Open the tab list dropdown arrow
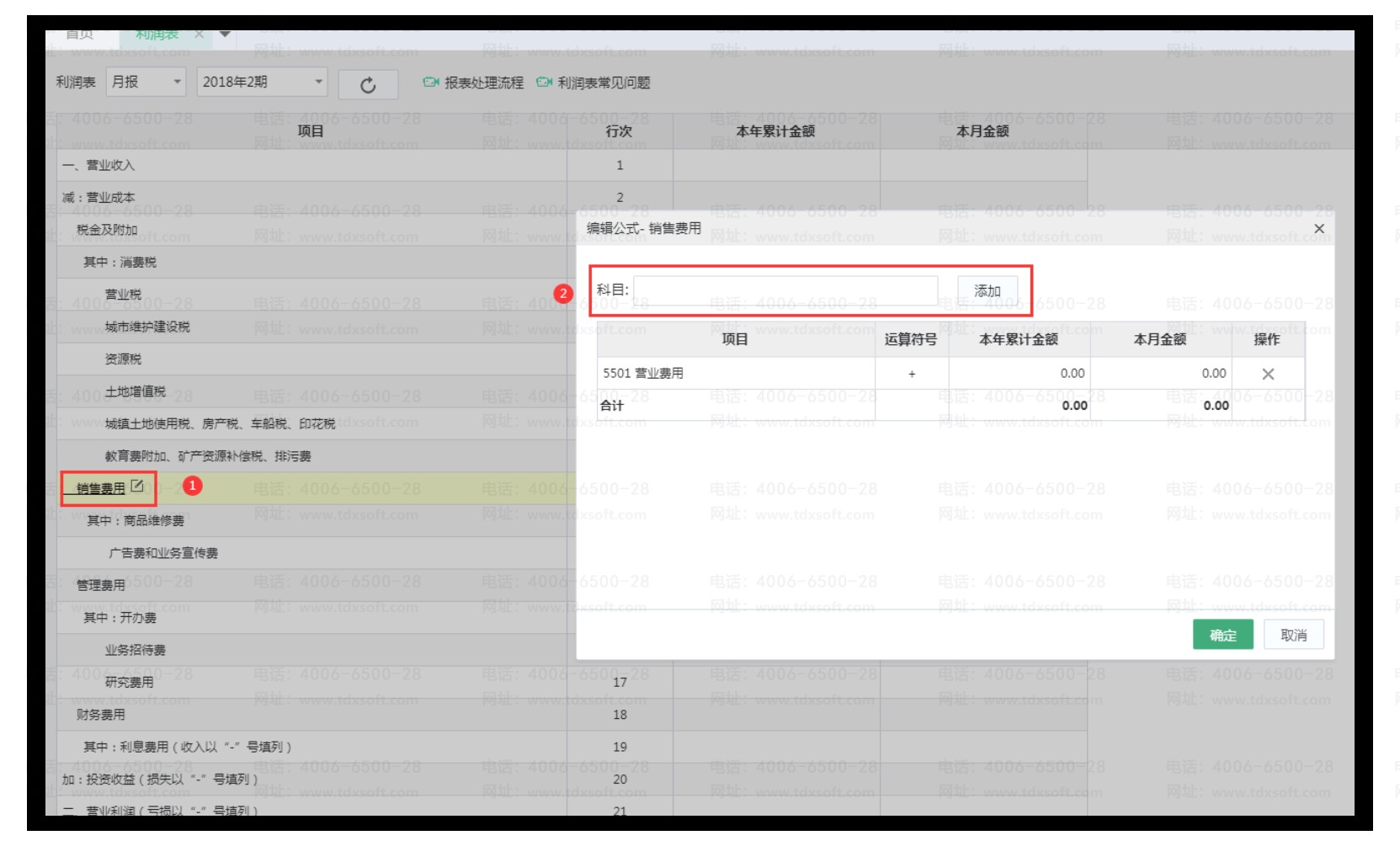Image resolution: width=1400 pixels, height=846 pixels. coord(225,35)
